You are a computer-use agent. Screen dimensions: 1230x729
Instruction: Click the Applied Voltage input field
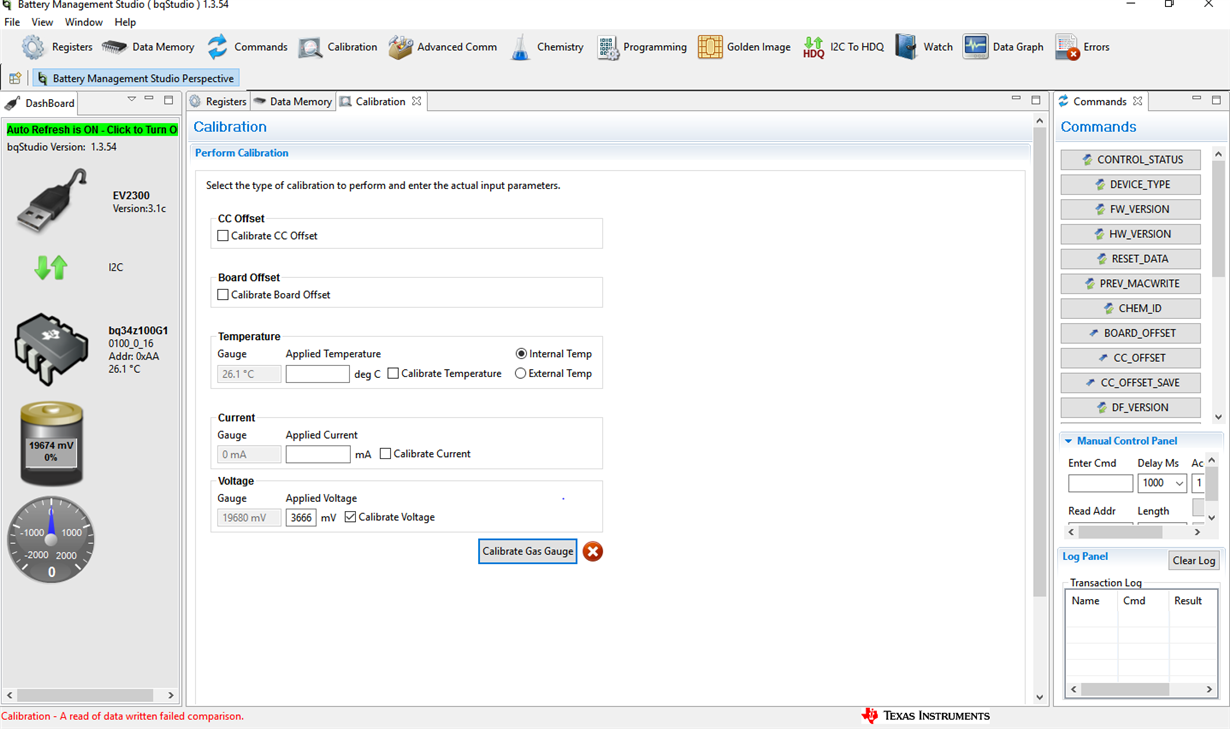301,517
